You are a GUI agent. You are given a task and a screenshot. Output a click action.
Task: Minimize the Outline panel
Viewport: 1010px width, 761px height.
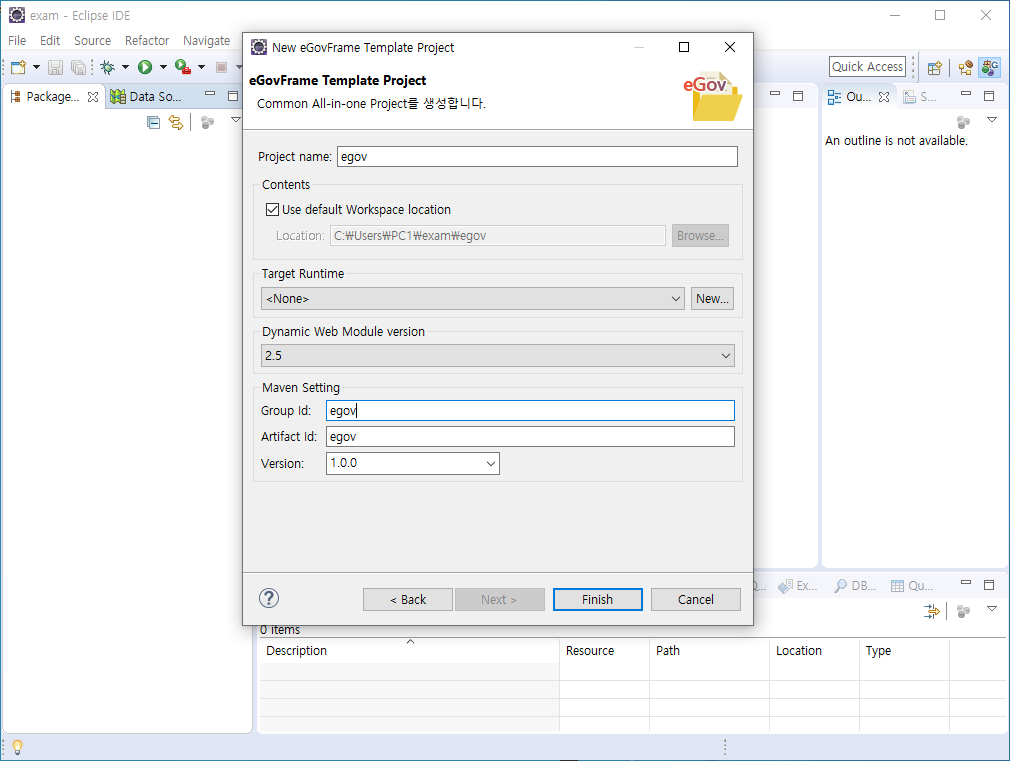pyautogui.click(x=966, y=94)
